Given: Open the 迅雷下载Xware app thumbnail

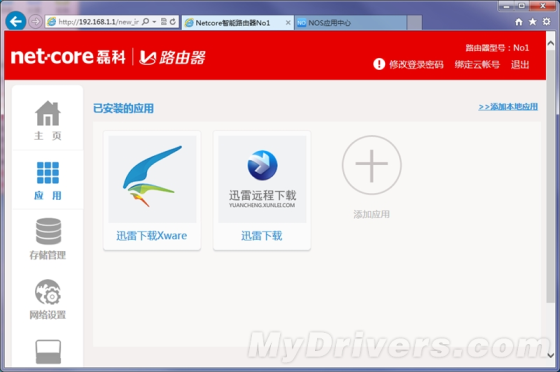Looking at the screenshot, I should (152, 179).
